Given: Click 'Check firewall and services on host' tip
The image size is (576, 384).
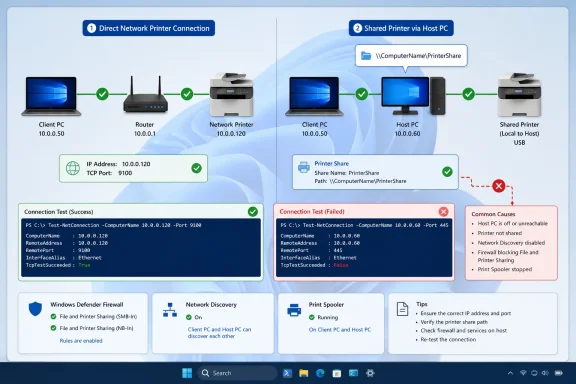Looking at the screenshot, I should (464, 330).
